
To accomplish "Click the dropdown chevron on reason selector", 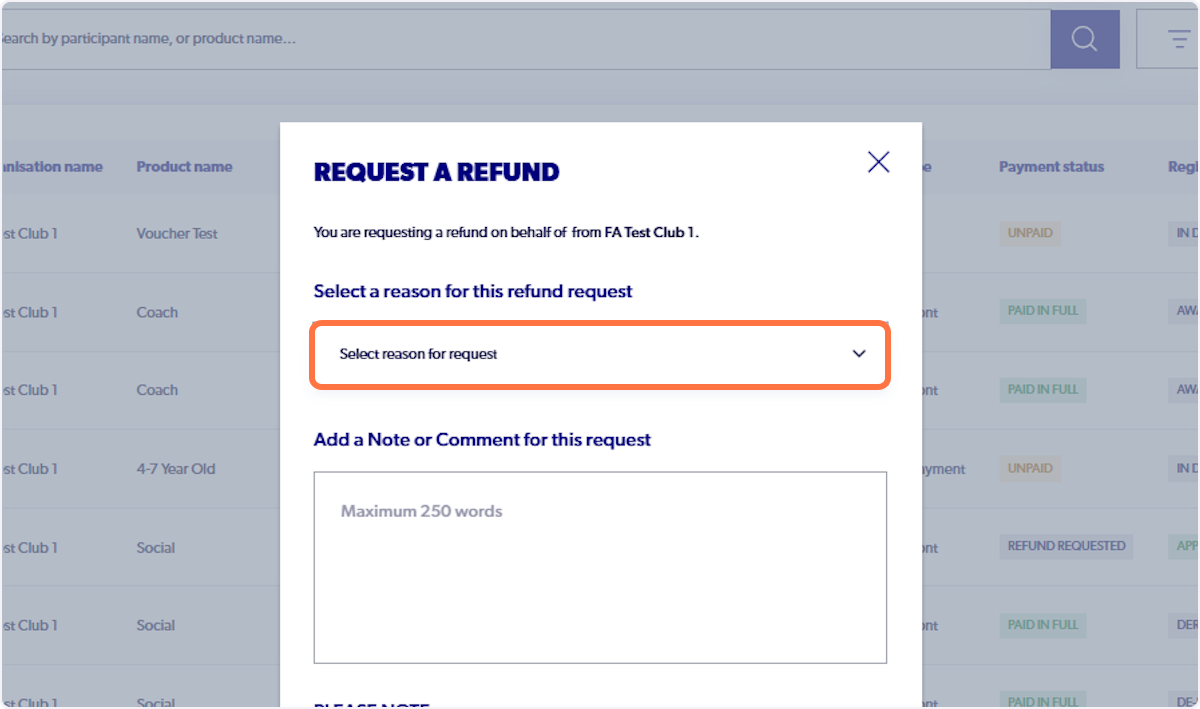I will [x=858, y=354].
